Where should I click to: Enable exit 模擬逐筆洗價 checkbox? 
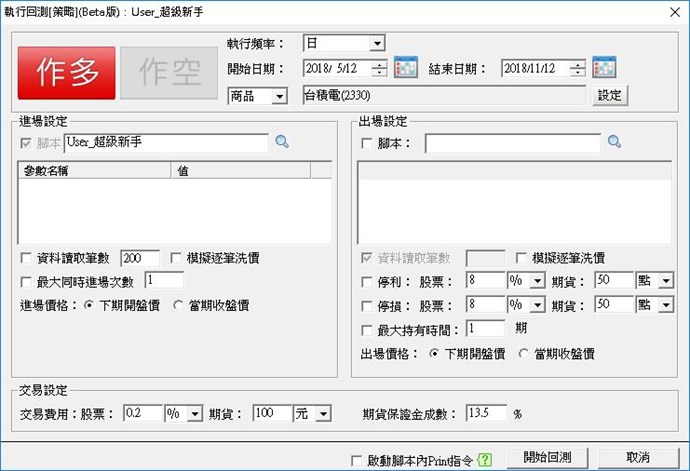521,258
